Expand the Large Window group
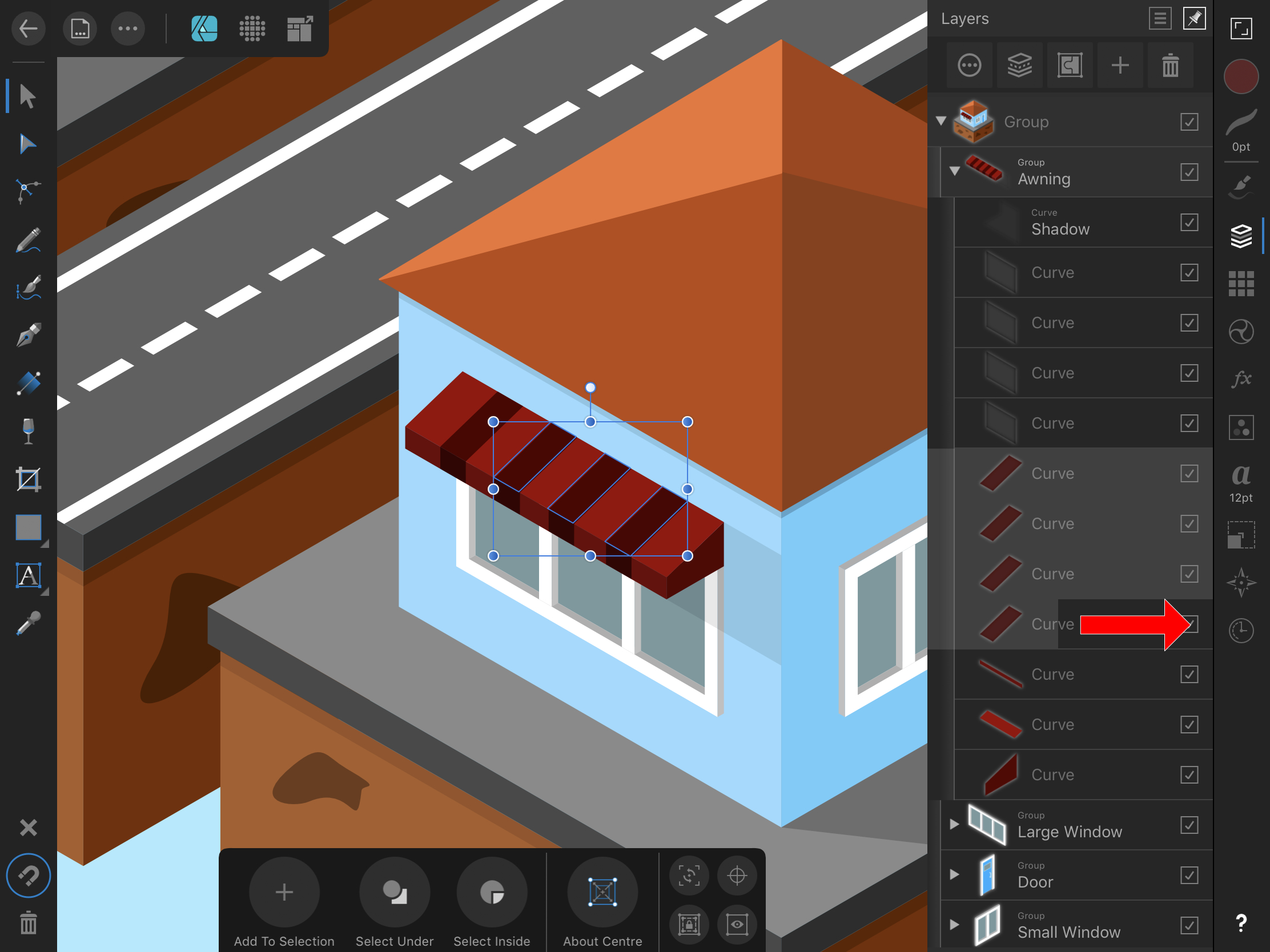1270x952 pixels. [955, 825]
